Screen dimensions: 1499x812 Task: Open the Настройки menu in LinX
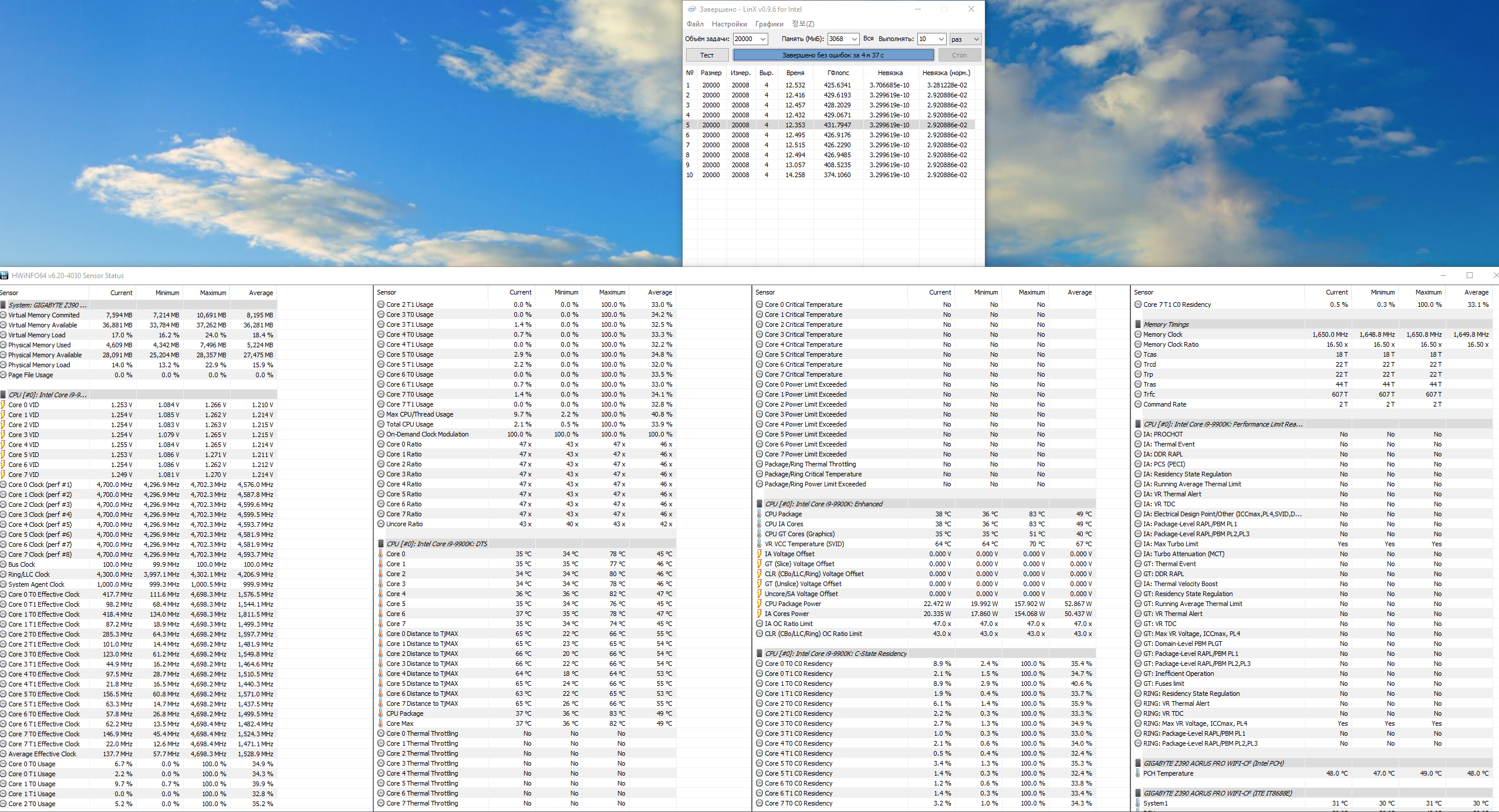point(729,24)
